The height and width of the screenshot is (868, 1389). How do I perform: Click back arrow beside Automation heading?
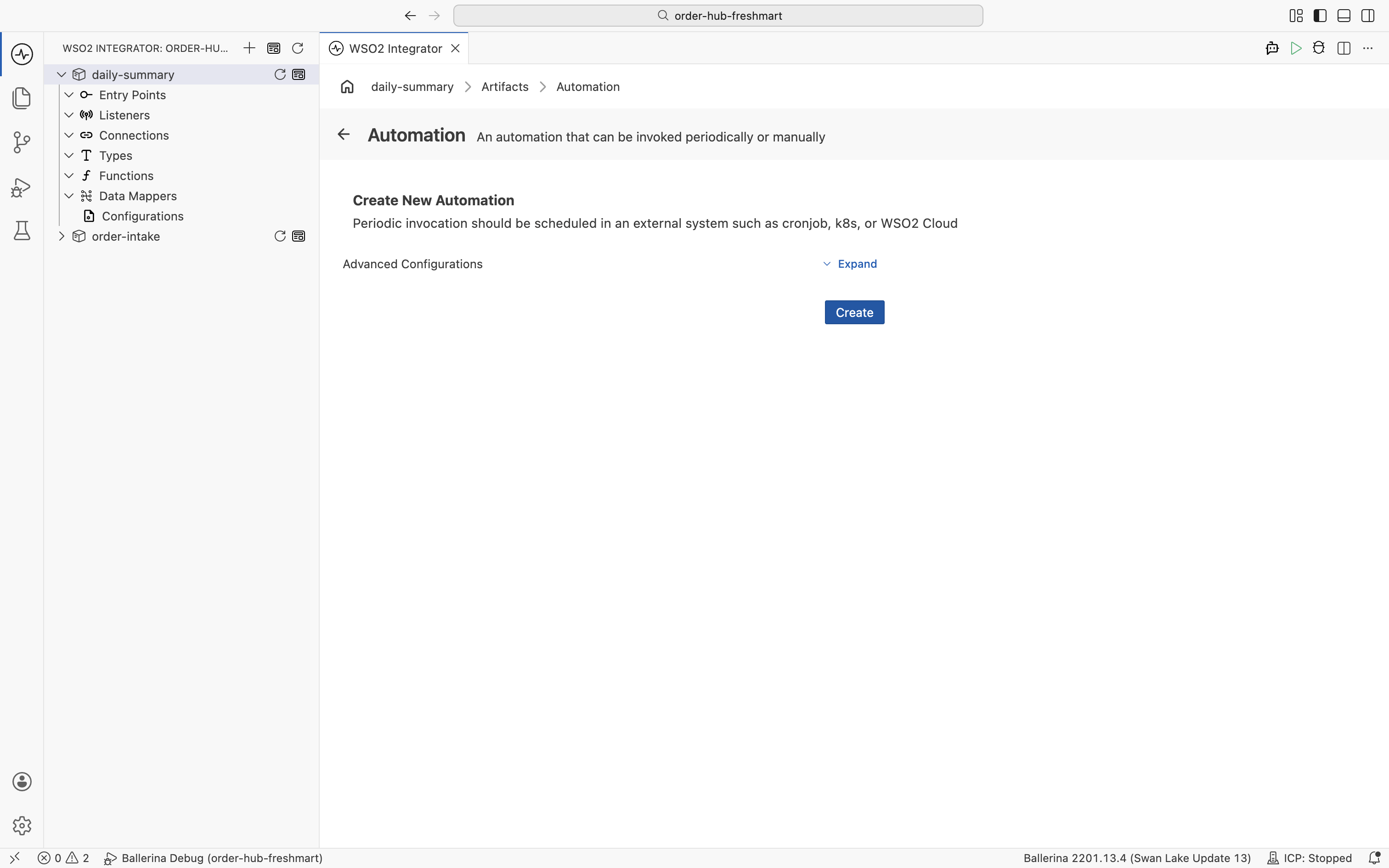click(x=343, y=134)
